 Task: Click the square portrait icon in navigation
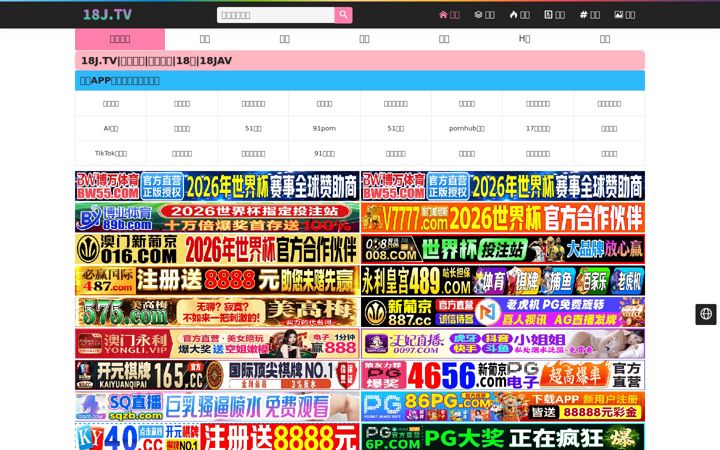(x=548, y=15)
